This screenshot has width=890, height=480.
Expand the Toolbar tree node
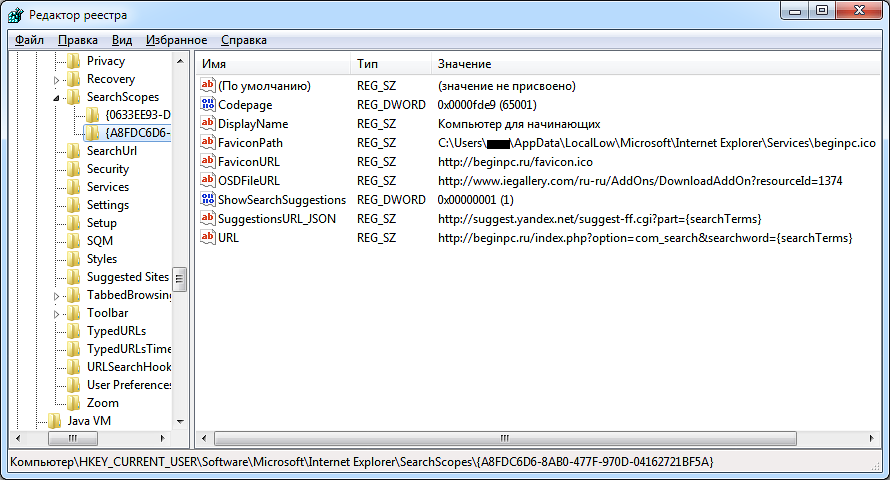click(56, 314)
